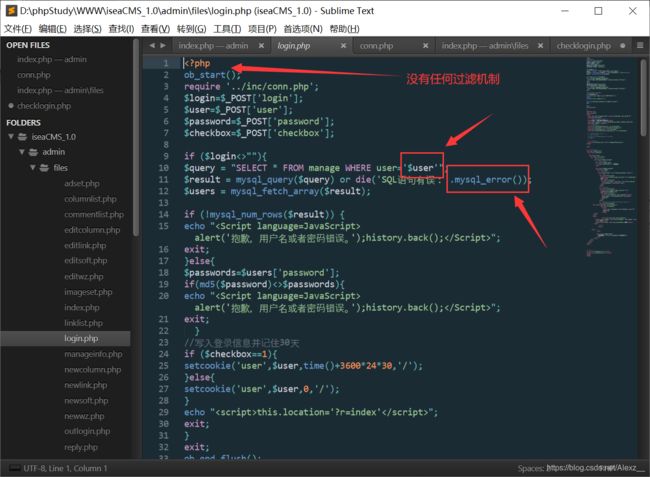This screenshot has width=650, height=477.
Task: Open adset.php in the sidebar
Action: click(82, 184)
